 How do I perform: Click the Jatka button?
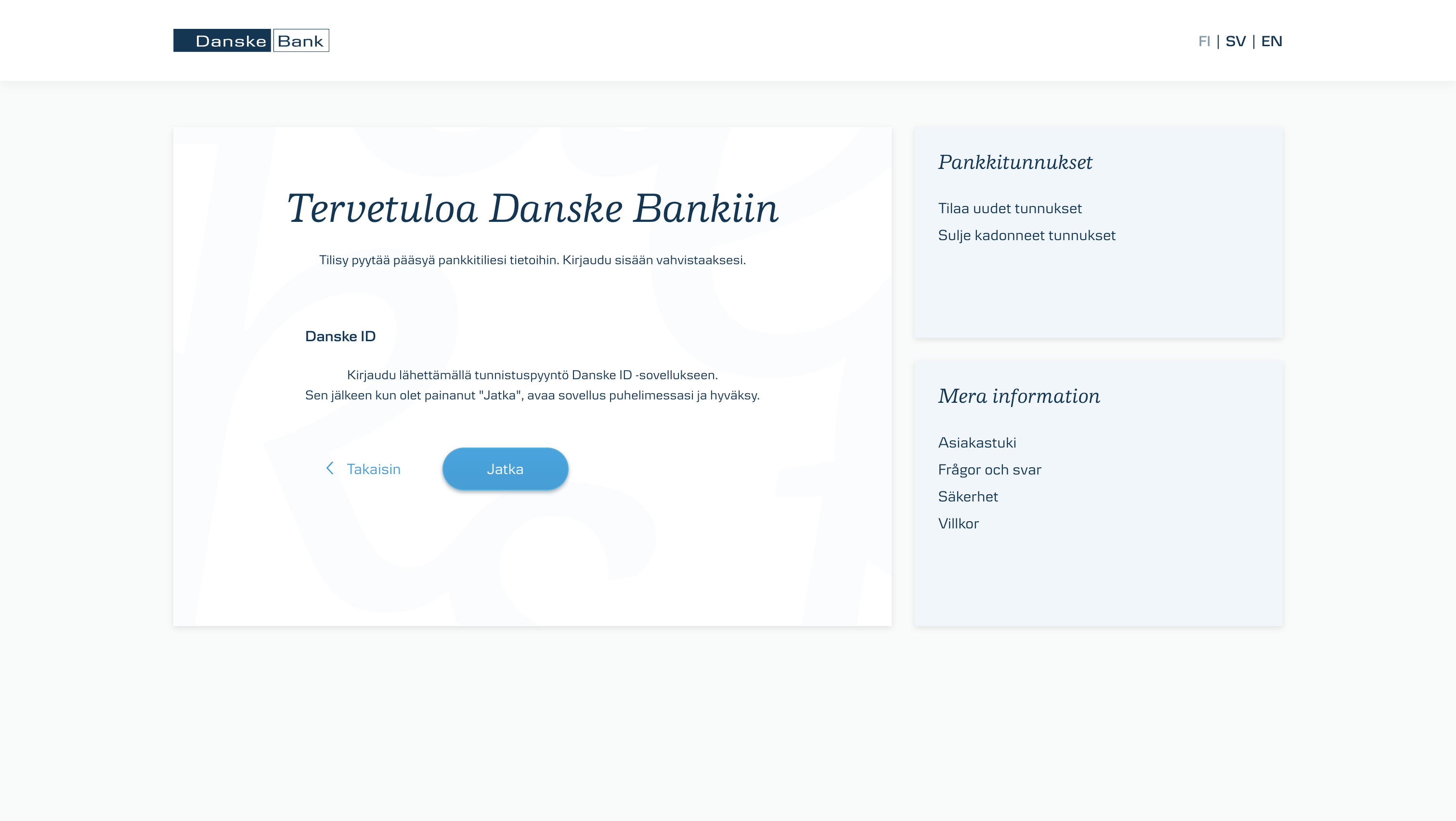(x=505, y=469)
